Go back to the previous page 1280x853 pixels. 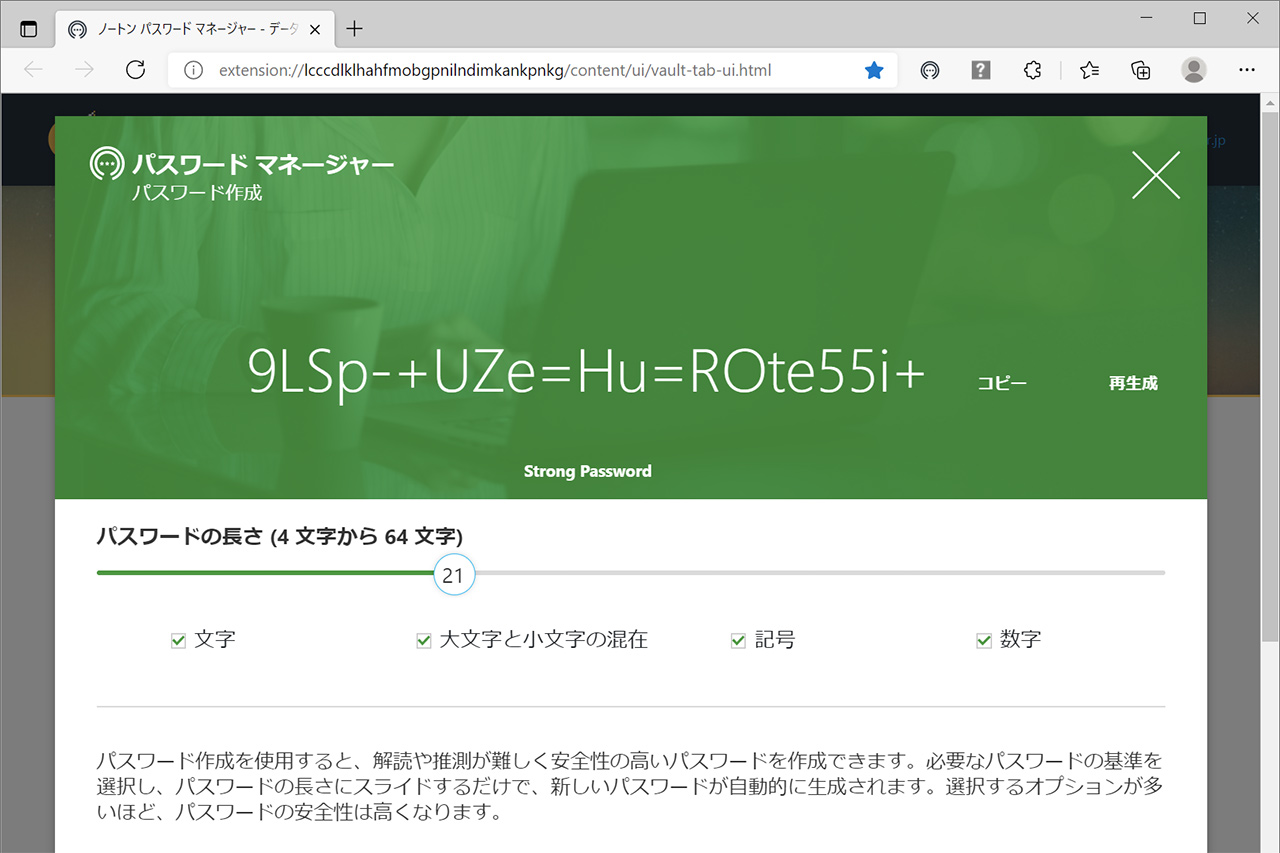(33, 70)
